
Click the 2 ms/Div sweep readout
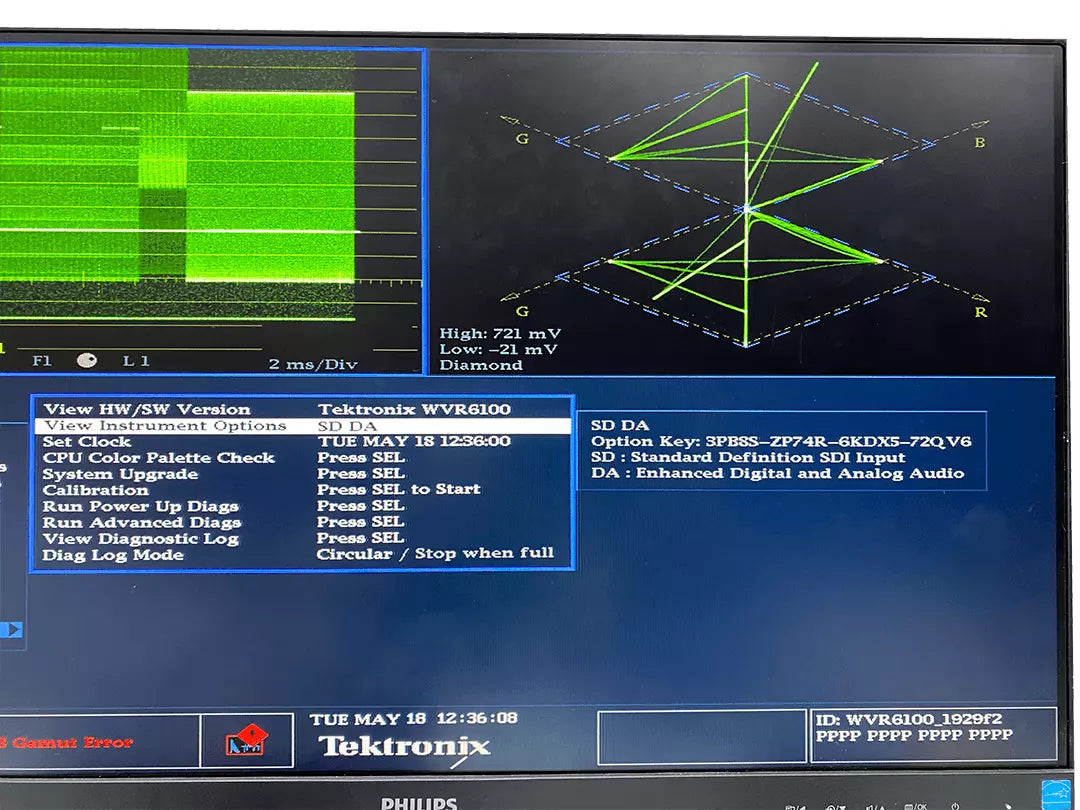pos(312,364)
